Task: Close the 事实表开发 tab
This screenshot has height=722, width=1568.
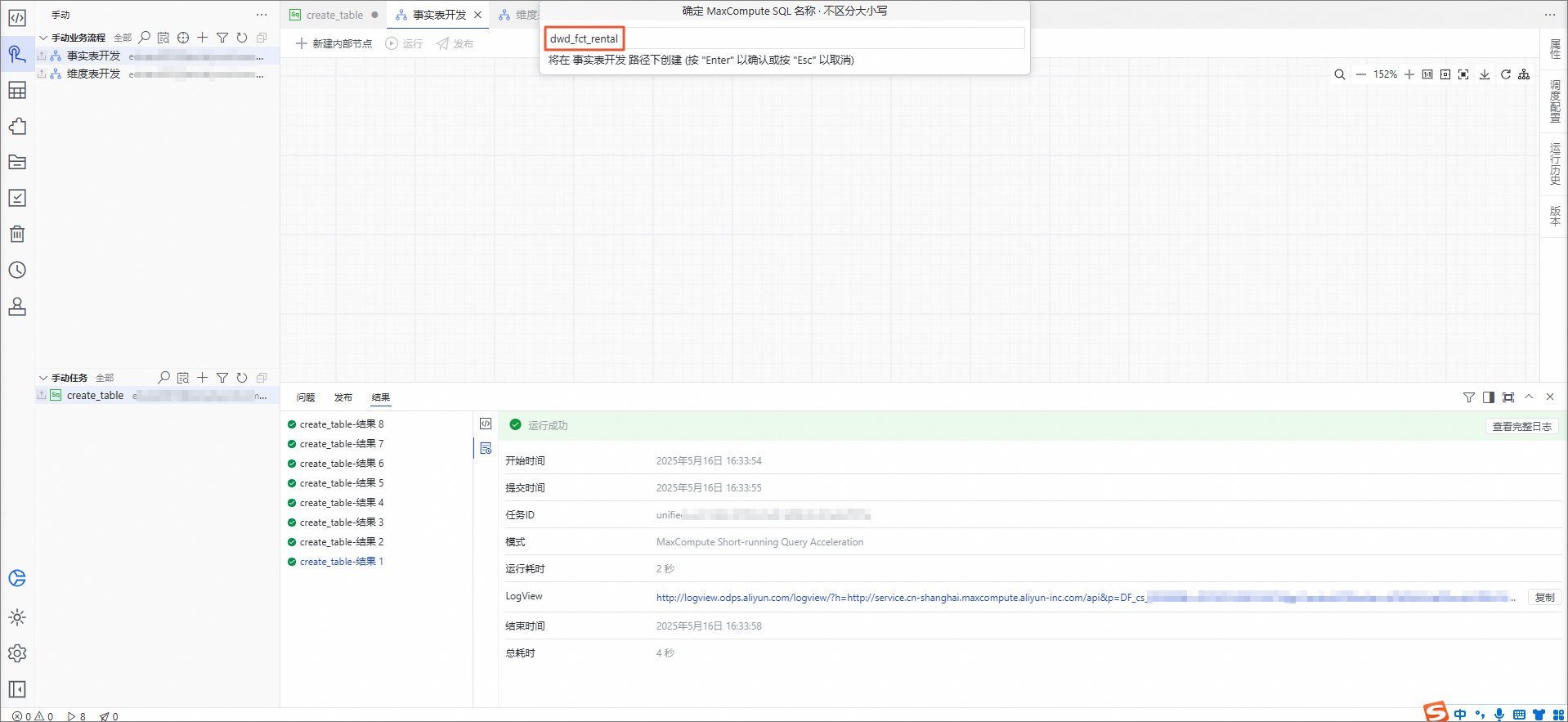Action: [x=477, y=15]
